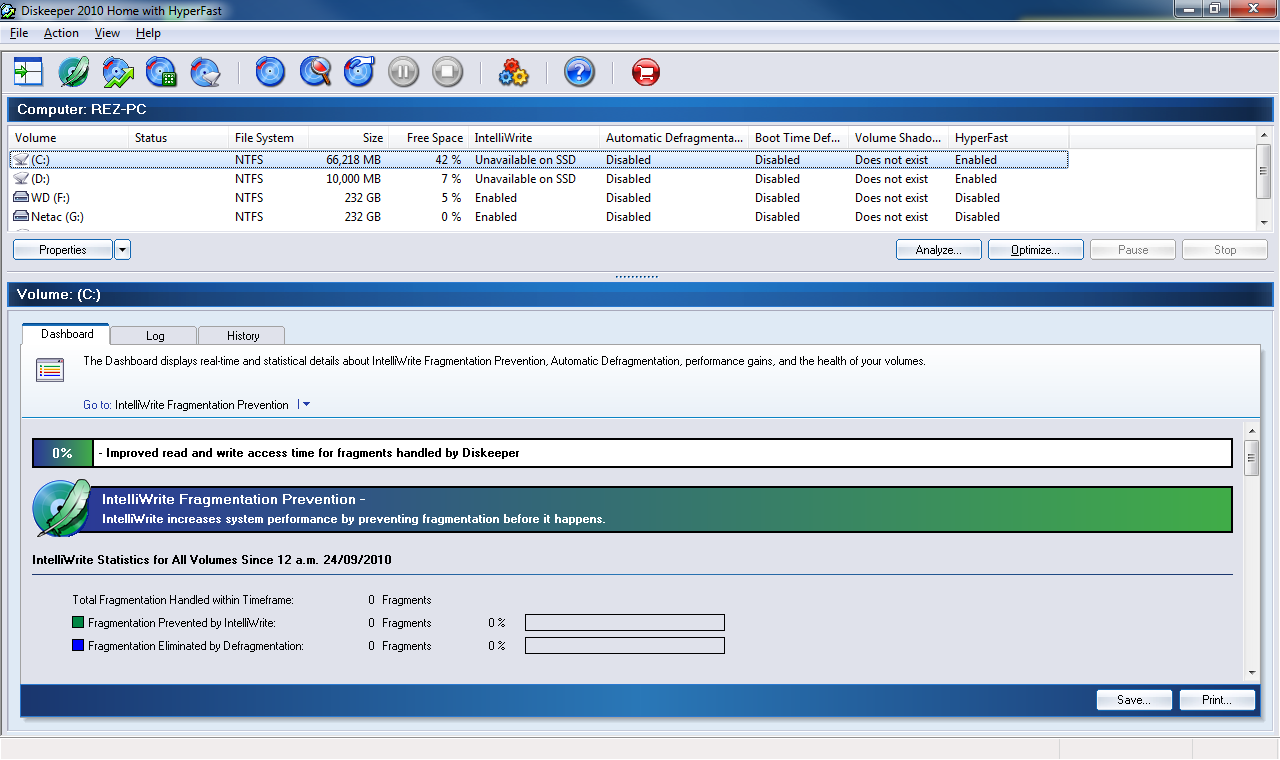Click the Properties button
The width and height of the screenshot is (1280, 760).
coord(62,250)
